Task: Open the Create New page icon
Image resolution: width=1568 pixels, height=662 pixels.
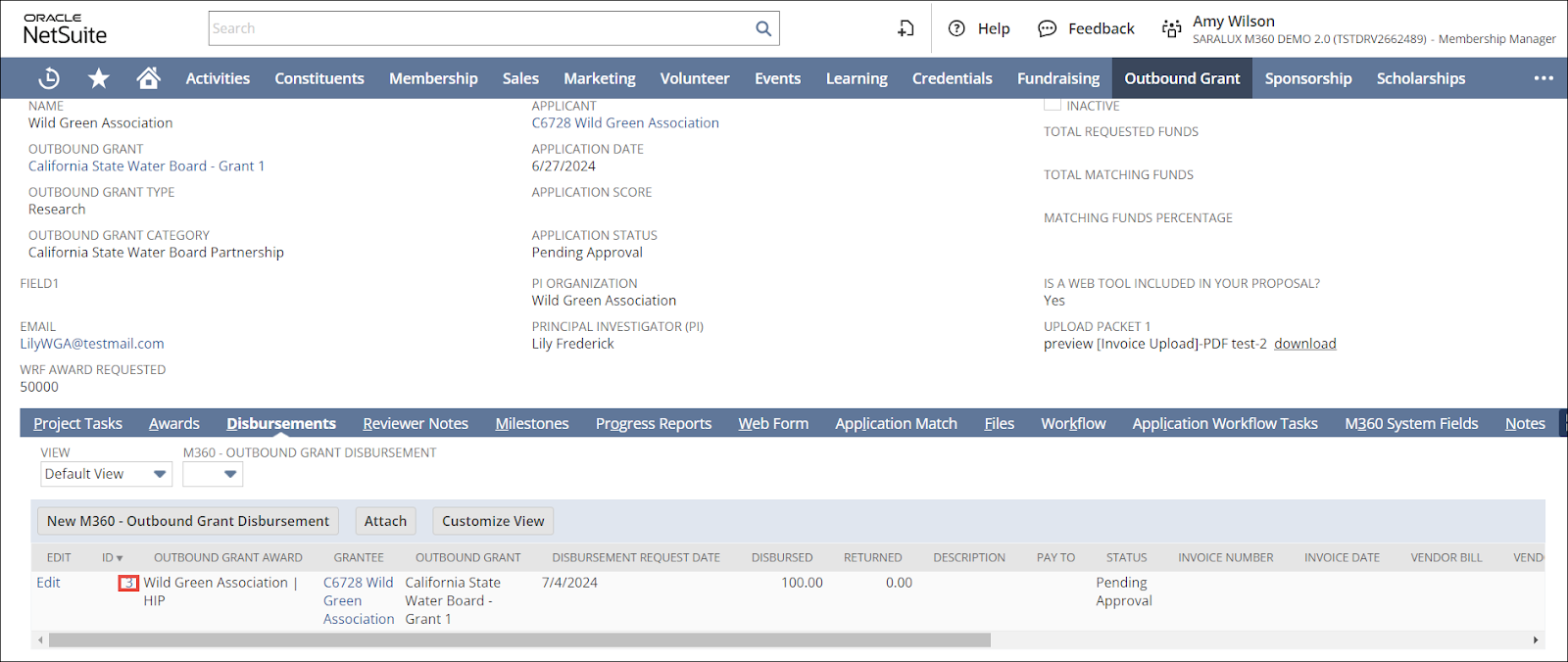Action: [x=906, y=28]
